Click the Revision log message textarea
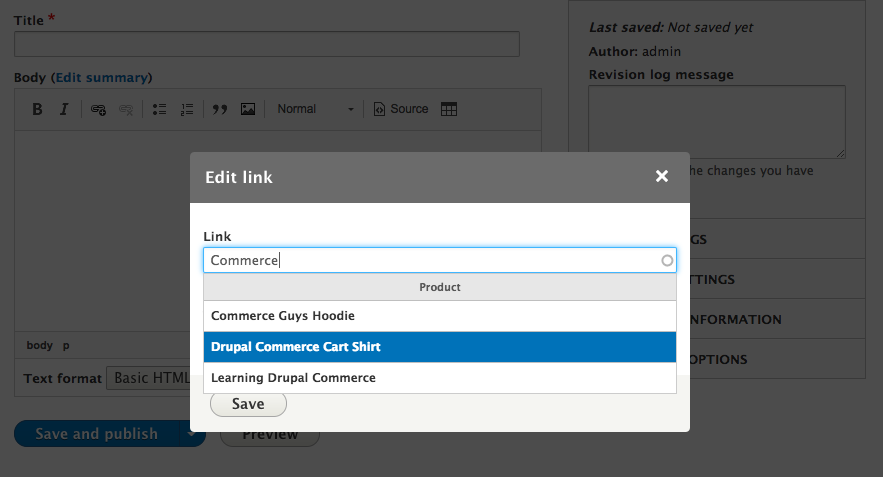Viewport: 883px width, 477px height. point(716,121)
